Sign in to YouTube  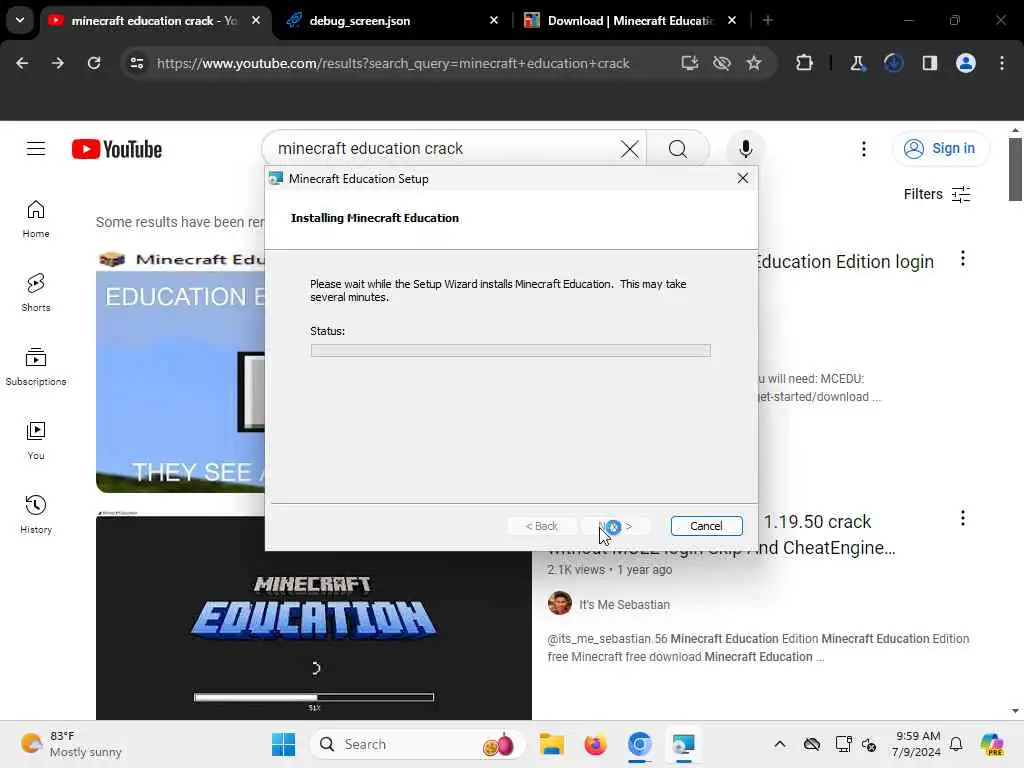(x=940, y=148)
